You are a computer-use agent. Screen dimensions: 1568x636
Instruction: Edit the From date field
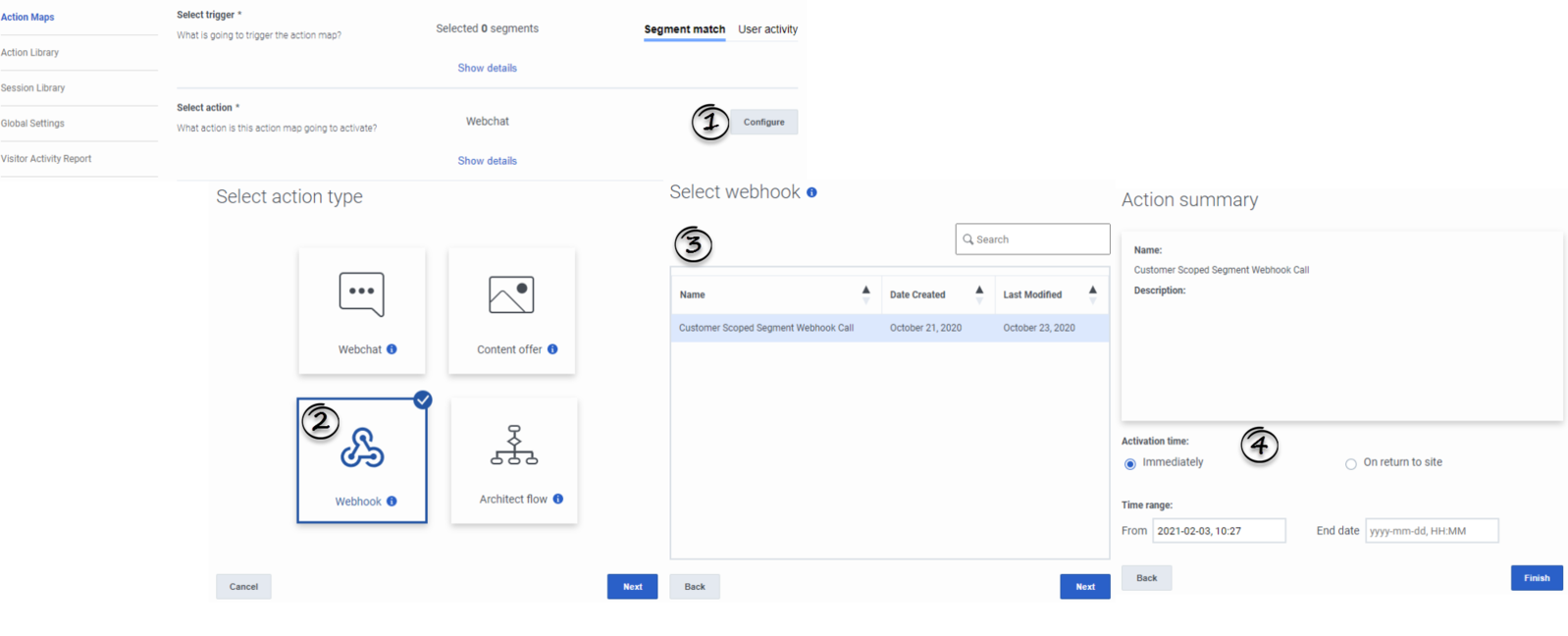tap(1219, 531)
